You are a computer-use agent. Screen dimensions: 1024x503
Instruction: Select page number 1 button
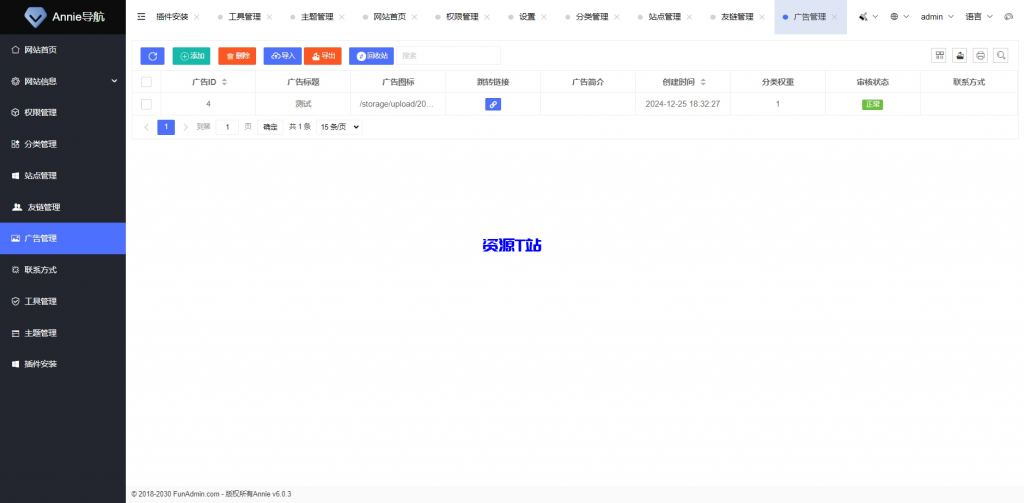tap(166, 127)
